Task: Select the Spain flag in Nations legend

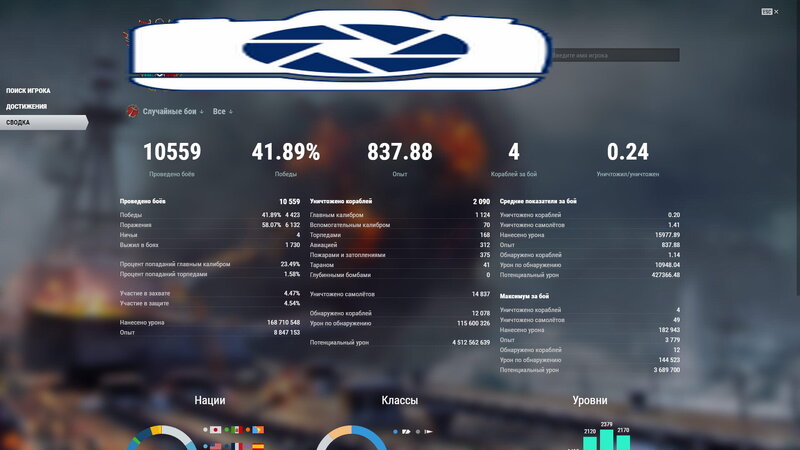Action: [x=258, y=446]
